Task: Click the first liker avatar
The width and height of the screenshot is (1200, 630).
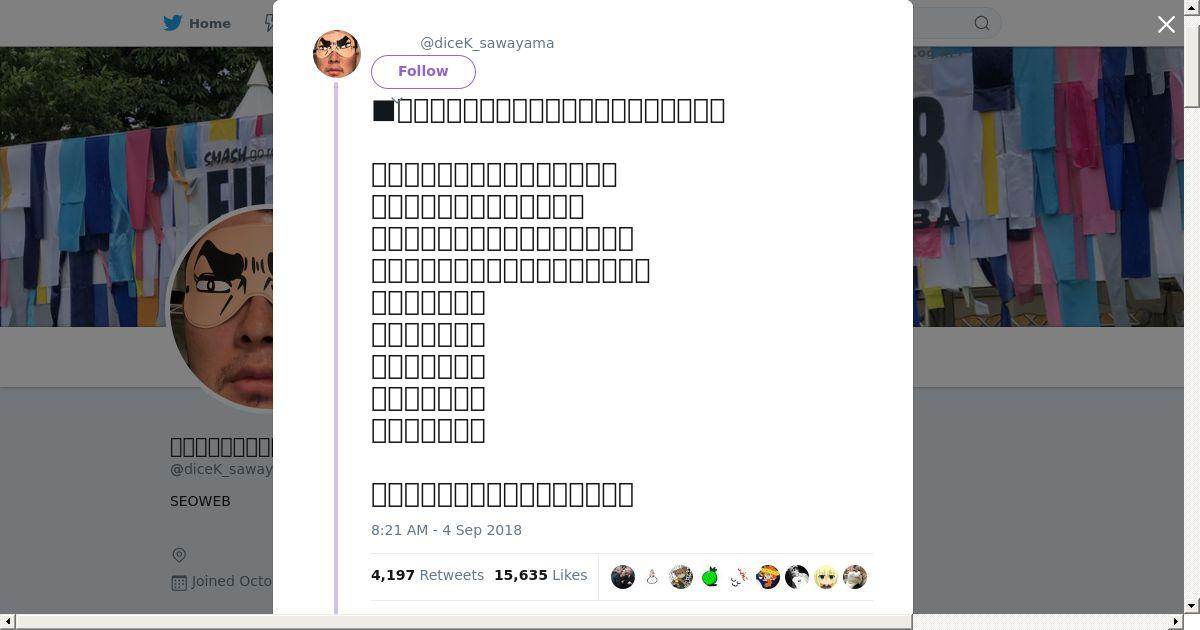Action: click(x=623, y=577)
